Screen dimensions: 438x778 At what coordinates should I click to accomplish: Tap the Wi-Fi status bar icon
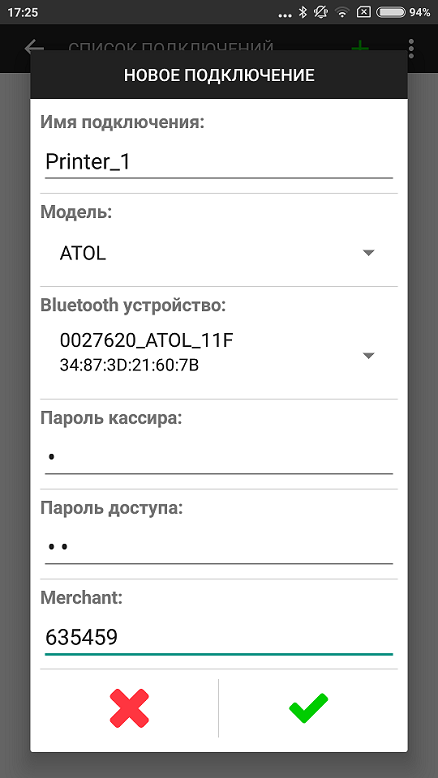pyautogui.click(x=342, y=12)
